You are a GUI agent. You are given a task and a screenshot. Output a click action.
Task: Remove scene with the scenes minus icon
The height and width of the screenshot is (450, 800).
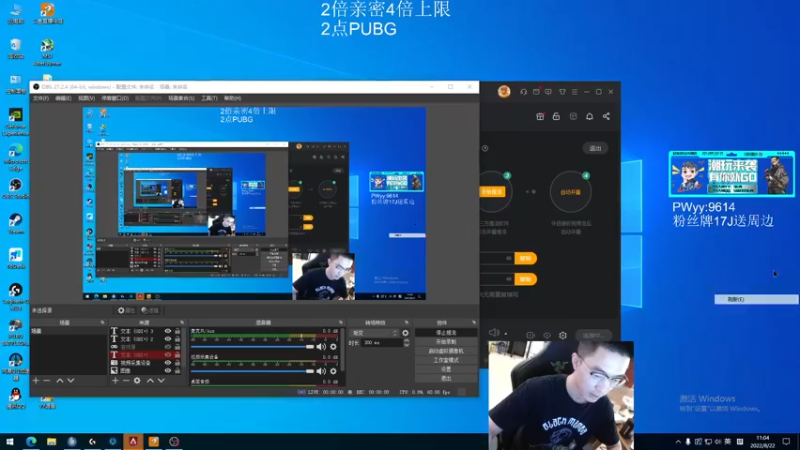coord(46,381)
